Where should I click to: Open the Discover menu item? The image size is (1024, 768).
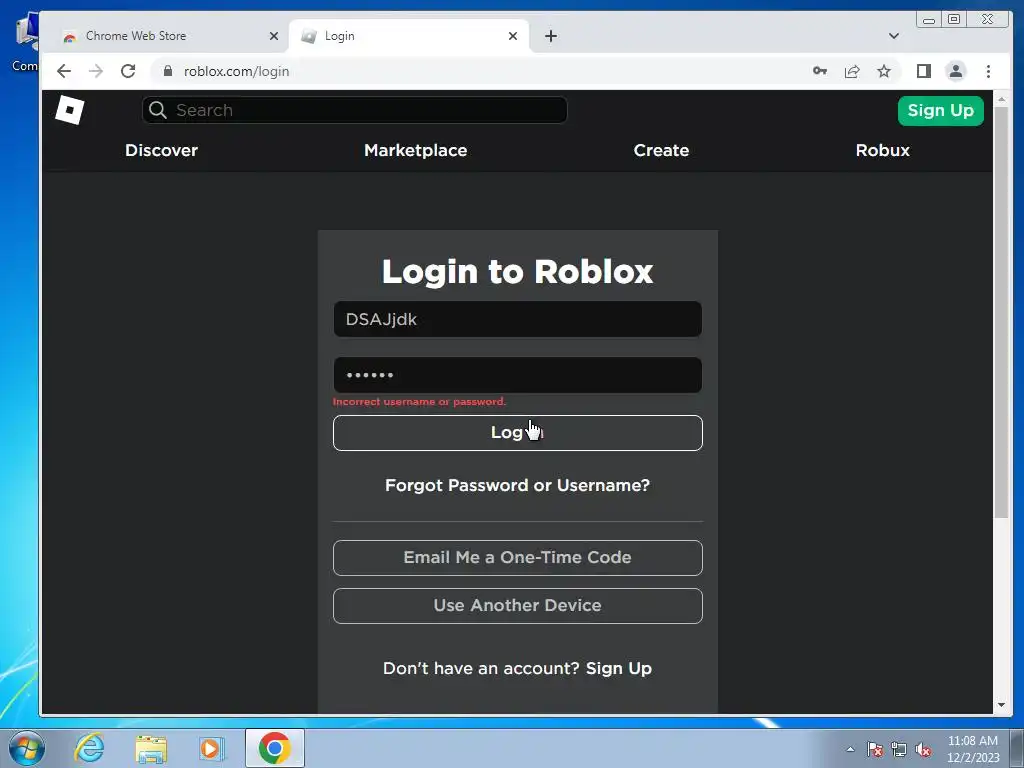coord(161,150)
